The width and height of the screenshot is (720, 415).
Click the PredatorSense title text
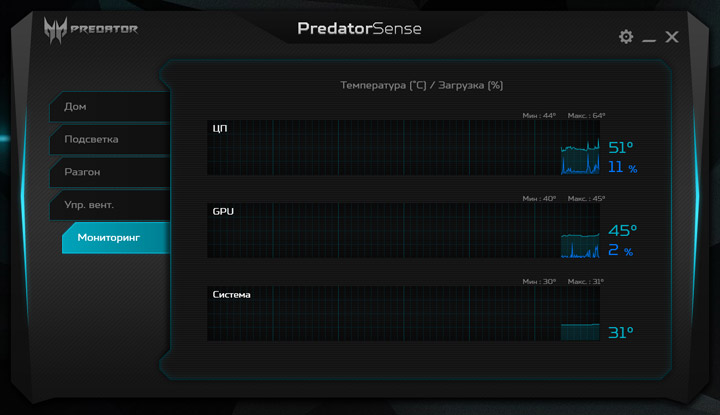359,29
